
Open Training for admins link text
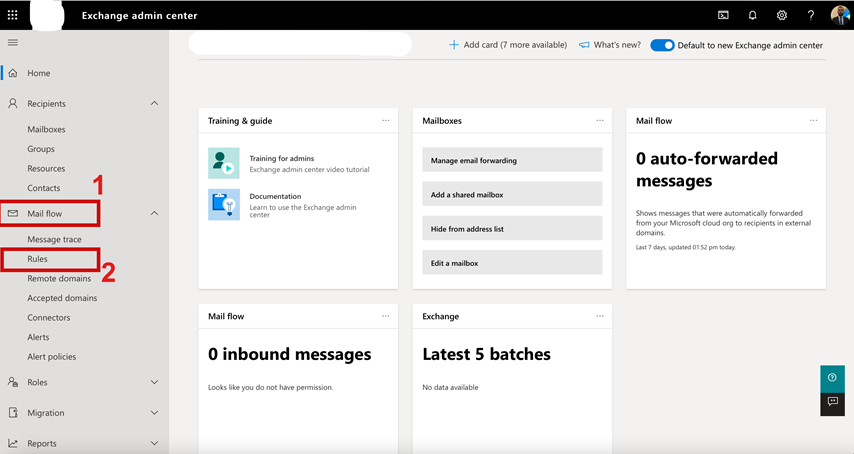(x=282, y=158)
